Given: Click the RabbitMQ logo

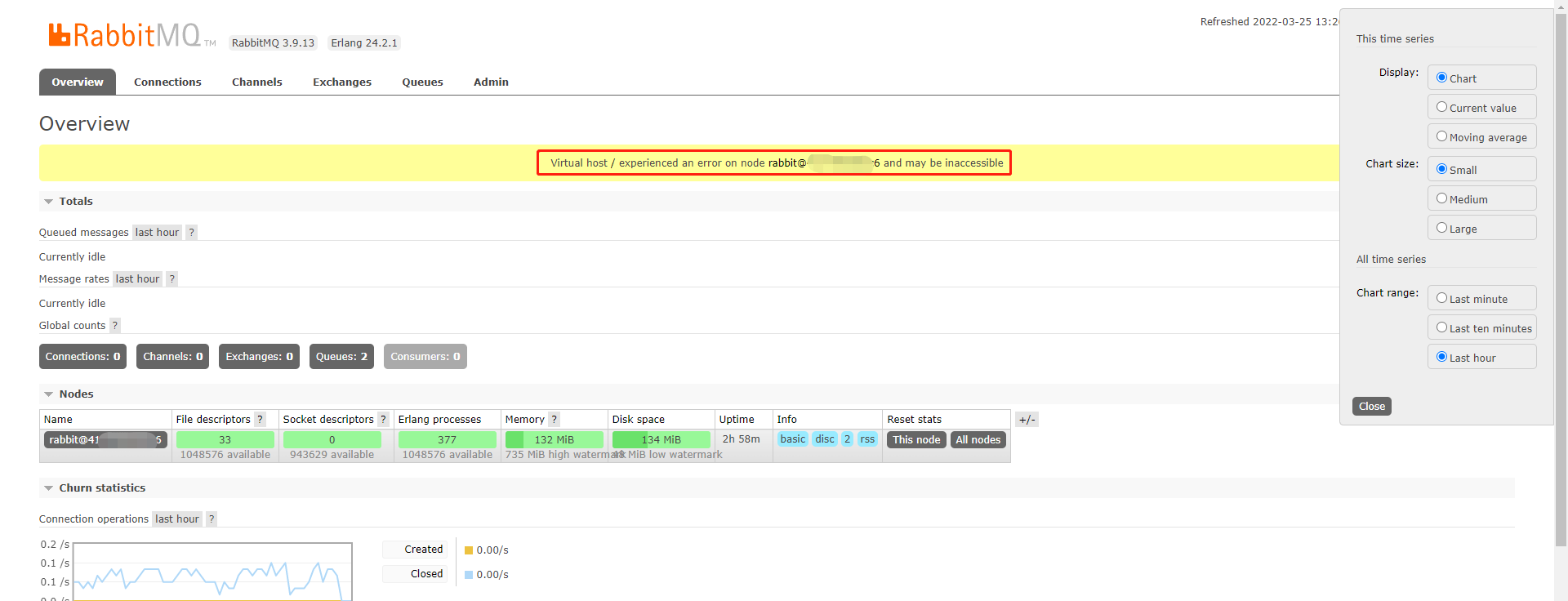Looking at the screenshot, I should [132, 35].
